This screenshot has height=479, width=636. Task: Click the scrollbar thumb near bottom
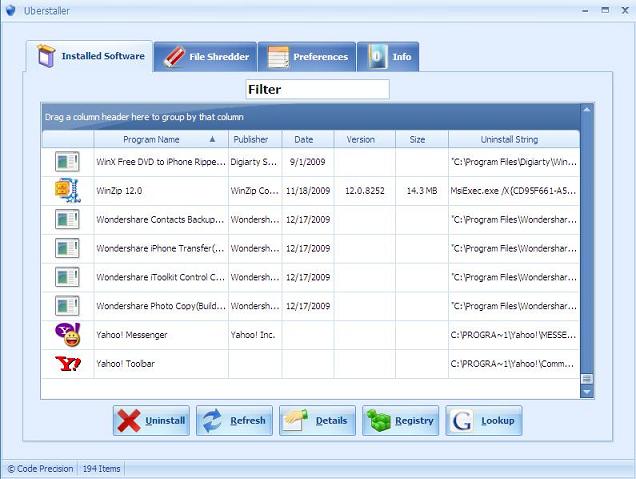click(x=587, y=379)
